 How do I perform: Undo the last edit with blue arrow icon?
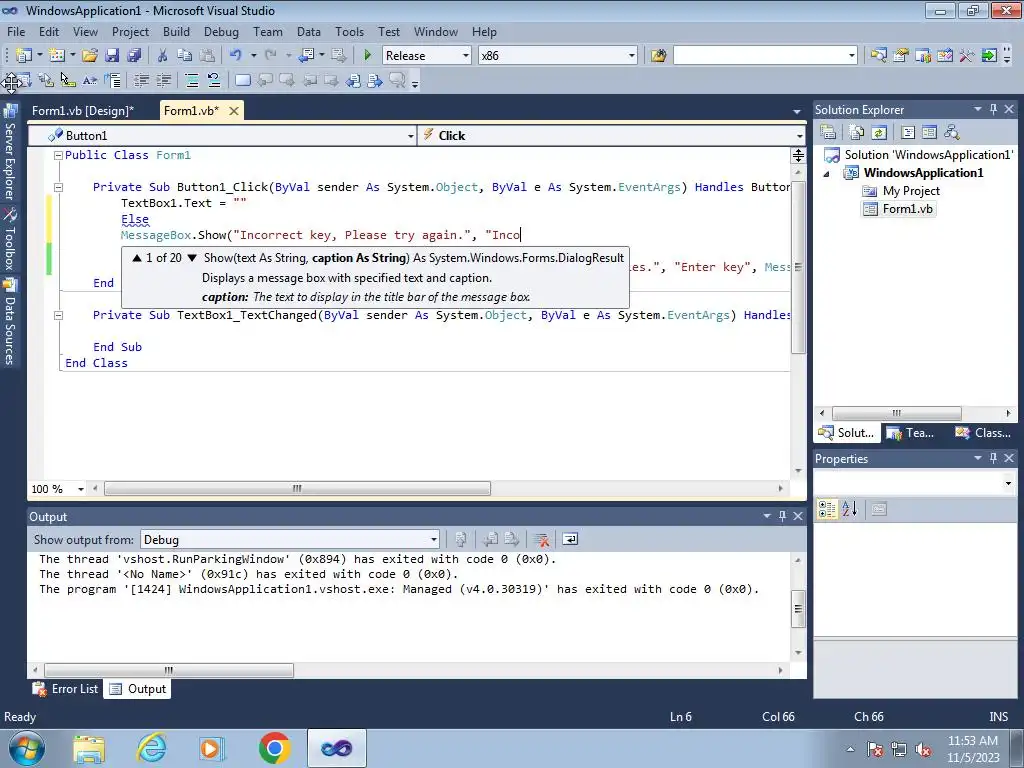pos(236,56)
